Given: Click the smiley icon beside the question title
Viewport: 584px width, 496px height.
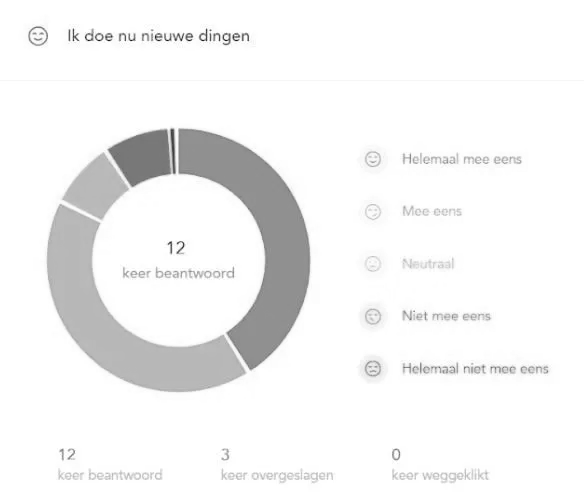Looking at the screenshot, I should [x=38, y=36].
